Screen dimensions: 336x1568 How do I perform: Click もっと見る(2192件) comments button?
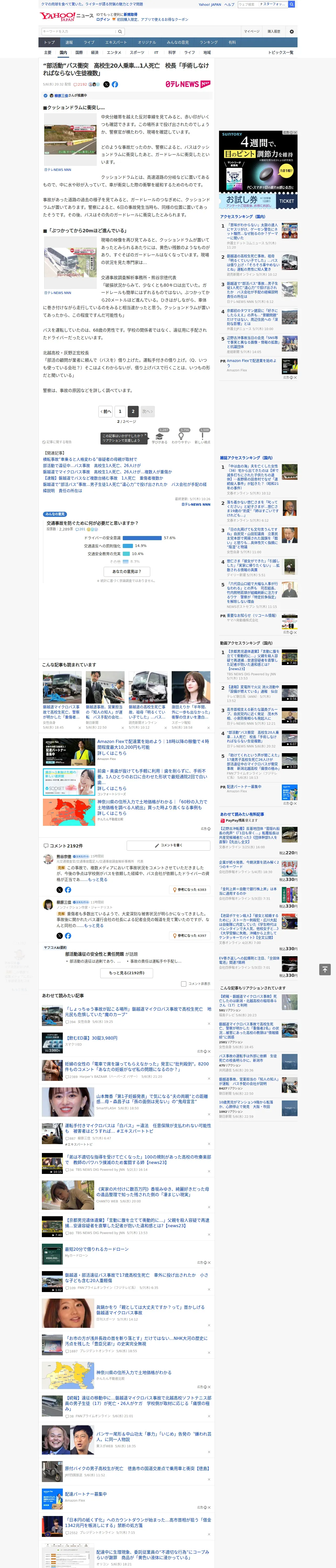127,973
